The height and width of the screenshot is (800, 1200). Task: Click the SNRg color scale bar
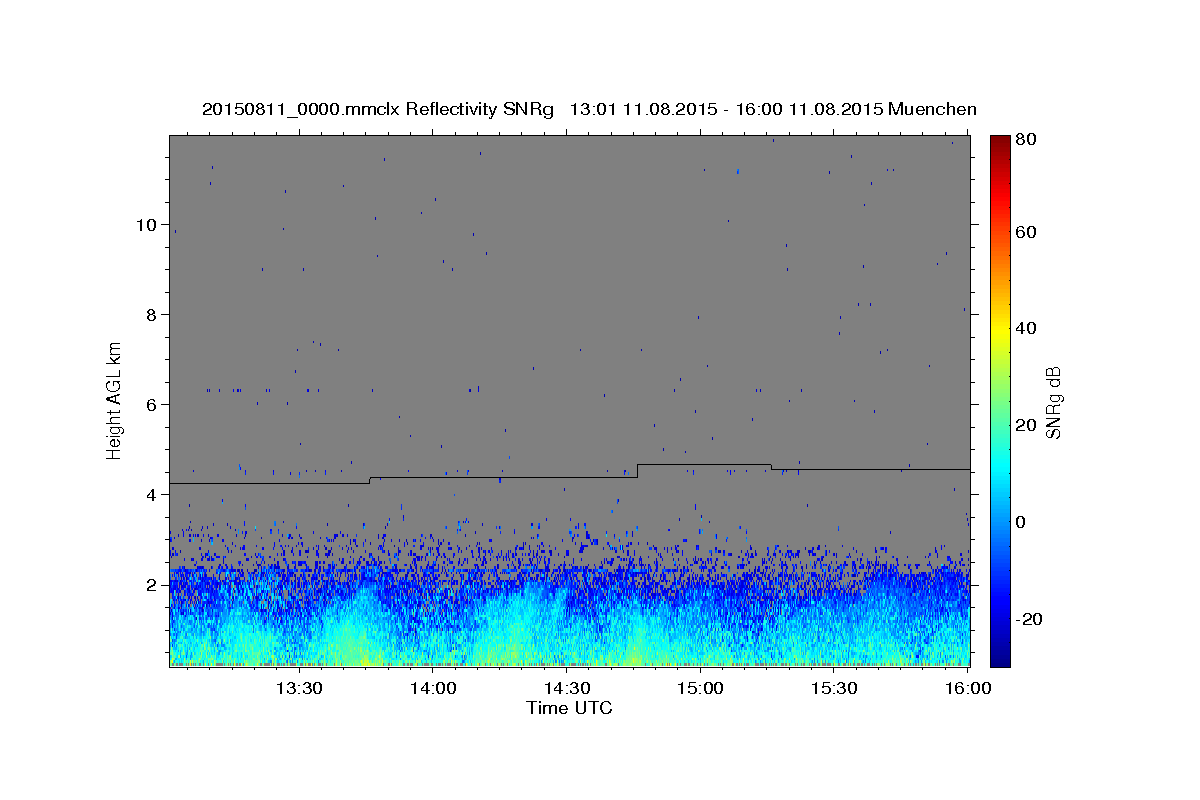1000,401
